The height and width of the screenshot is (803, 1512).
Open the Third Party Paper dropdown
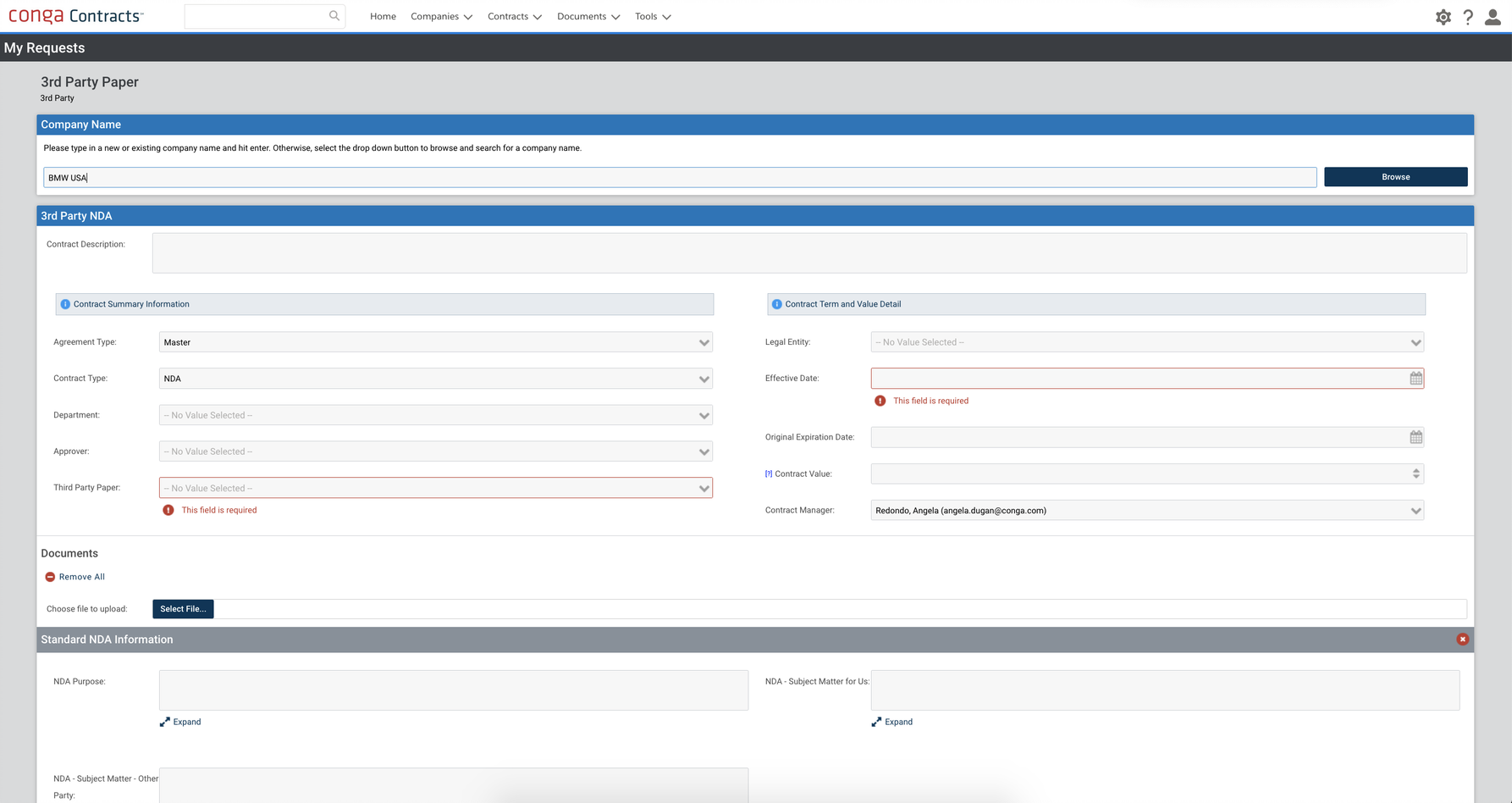click(435, 488)
